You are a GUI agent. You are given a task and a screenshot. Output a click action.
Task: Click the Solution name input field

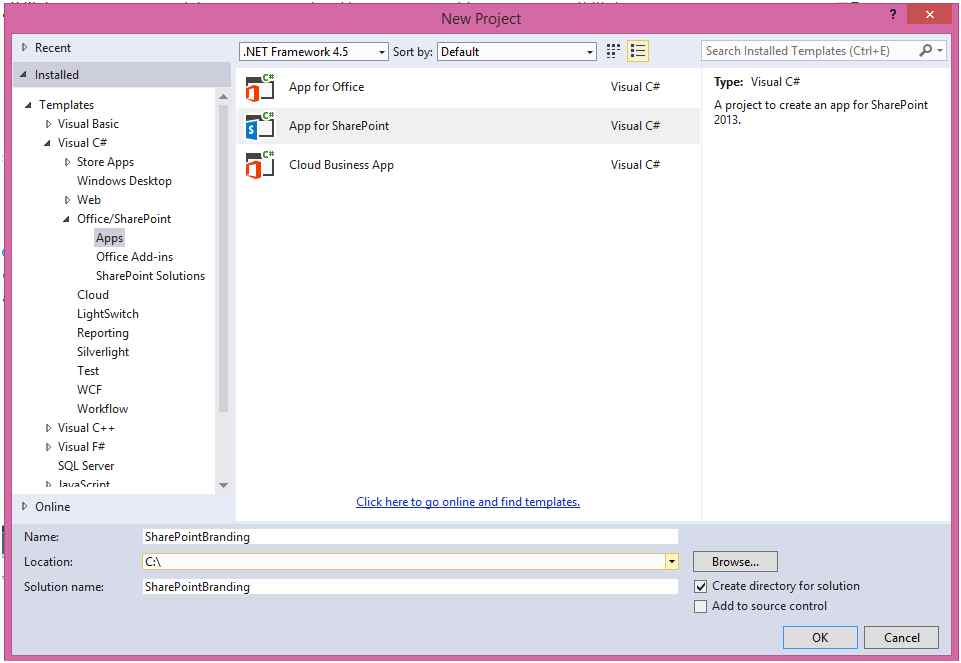point(410,586)
